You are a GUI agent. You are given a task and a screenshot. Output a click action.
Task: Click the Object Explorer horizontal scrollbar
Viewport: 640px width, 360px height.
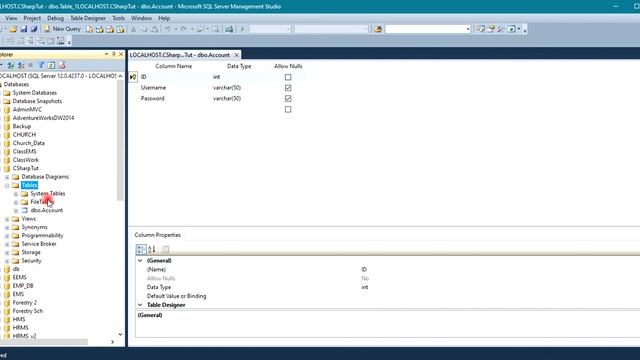coord(44,342)
